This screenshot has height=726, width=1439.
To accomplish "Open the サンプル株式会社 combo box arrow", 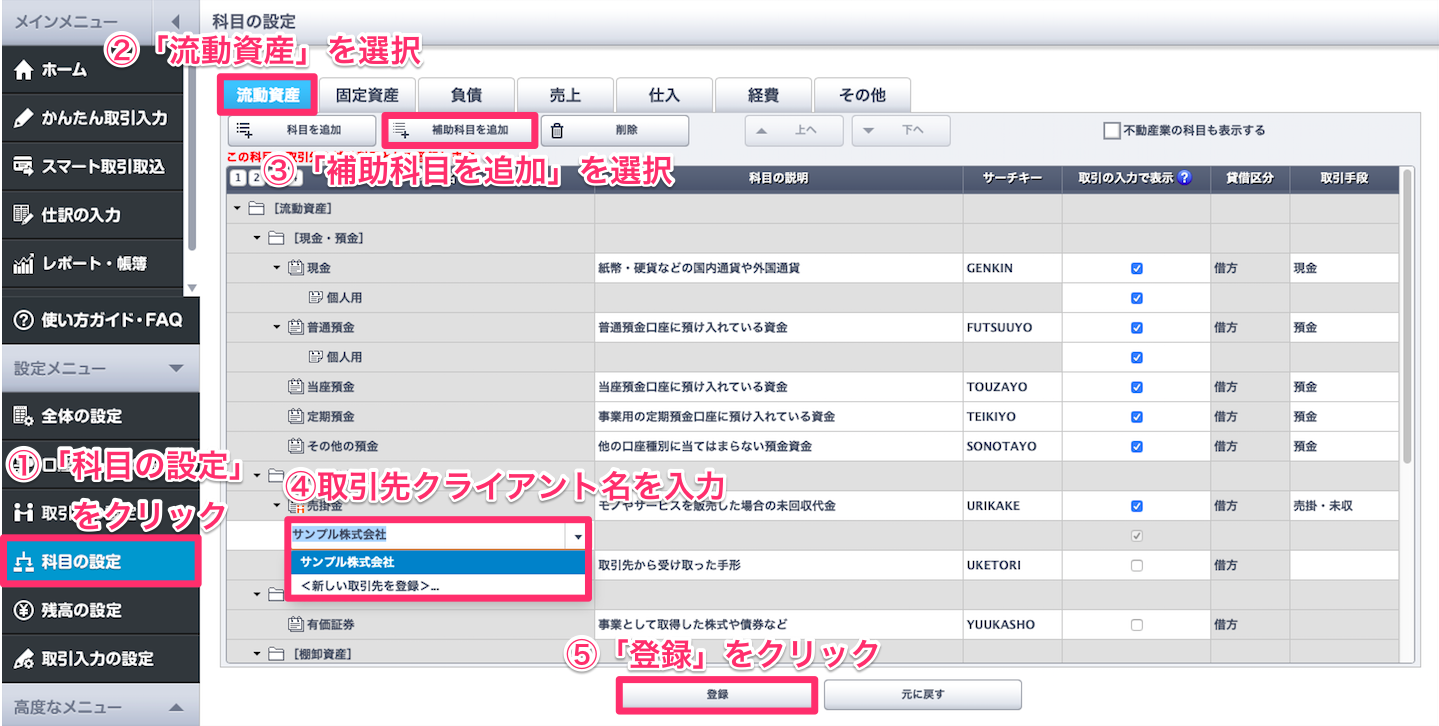I will [x=577, y=537].
